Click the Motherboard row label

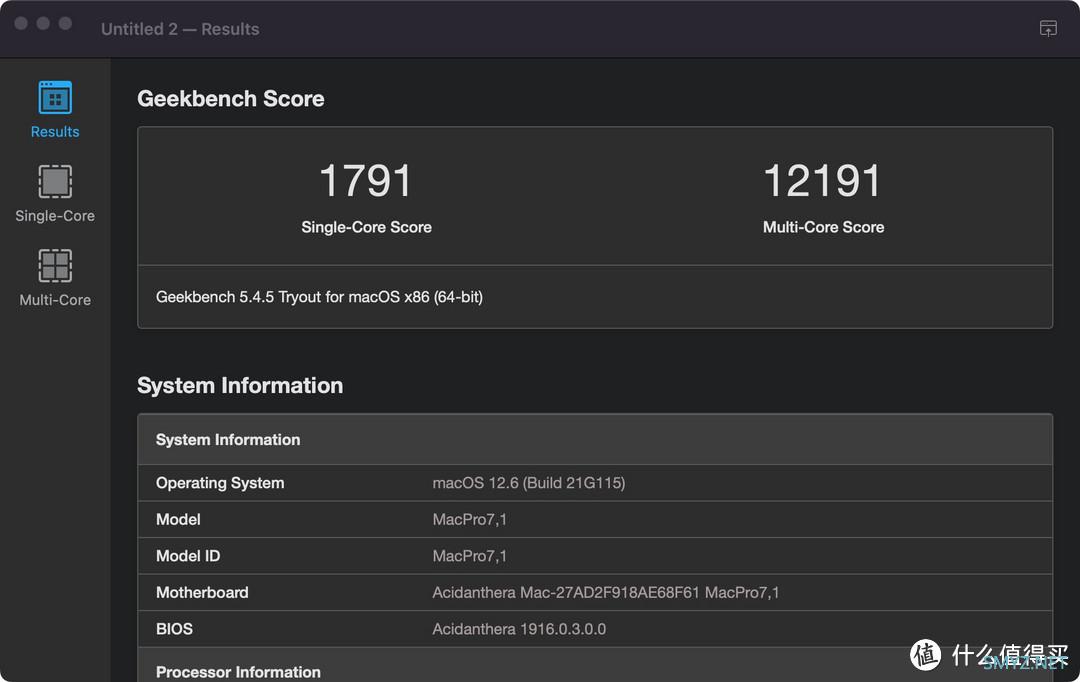(202, 592)
